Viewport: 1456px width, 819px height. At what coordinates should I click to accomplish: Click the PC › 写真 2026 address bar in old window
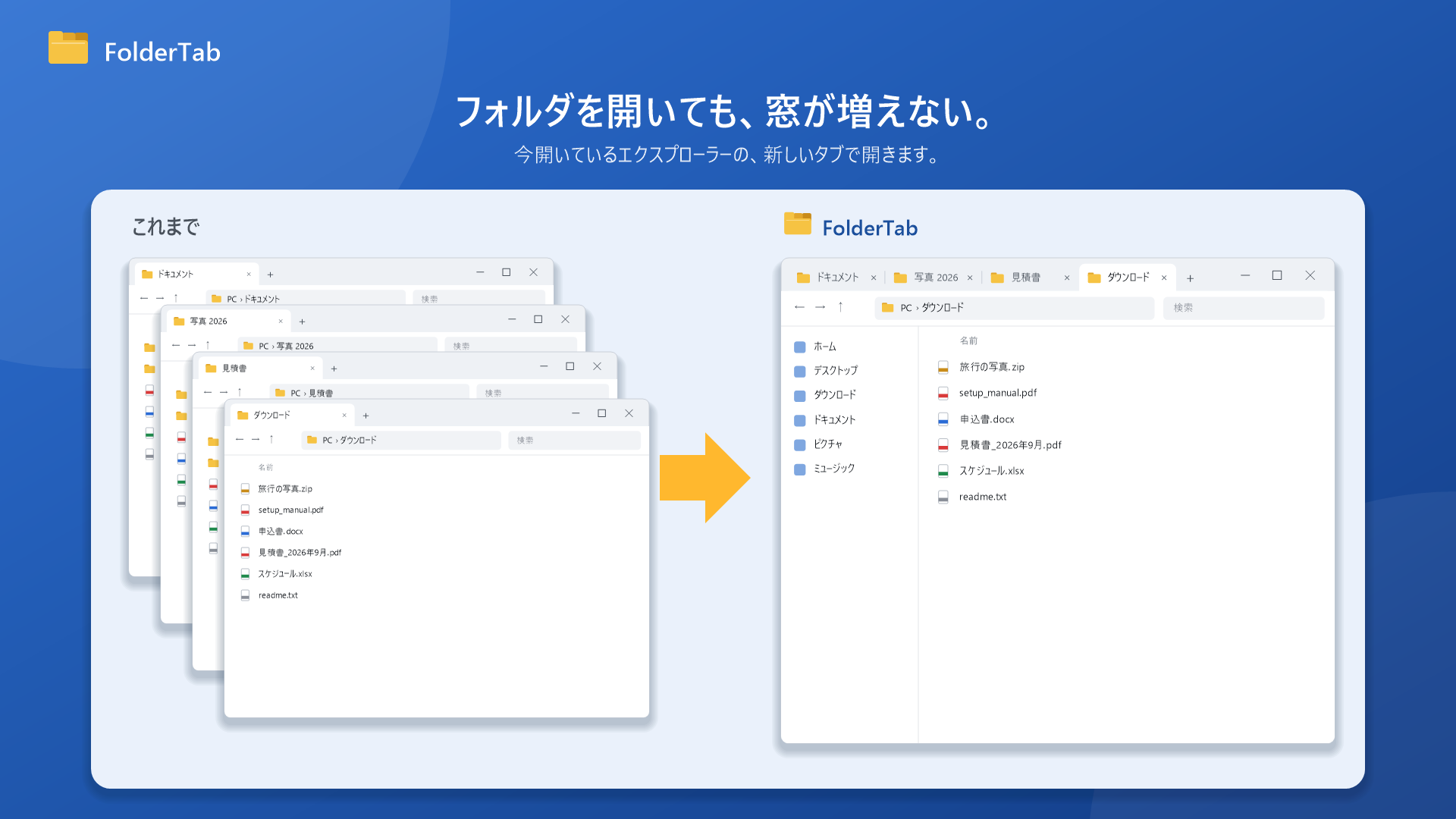click(x=337, y=346)
